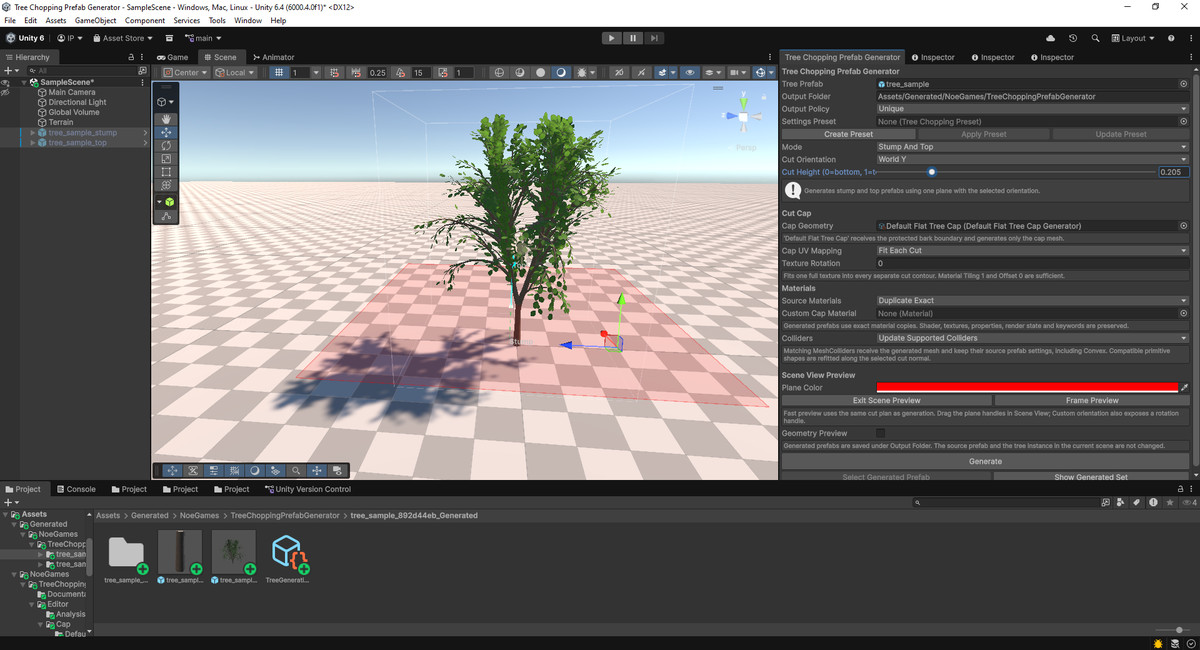This screenshot has width=1200, height=650.
Task: Select the Rect tool
Action: tap(166, 172)
